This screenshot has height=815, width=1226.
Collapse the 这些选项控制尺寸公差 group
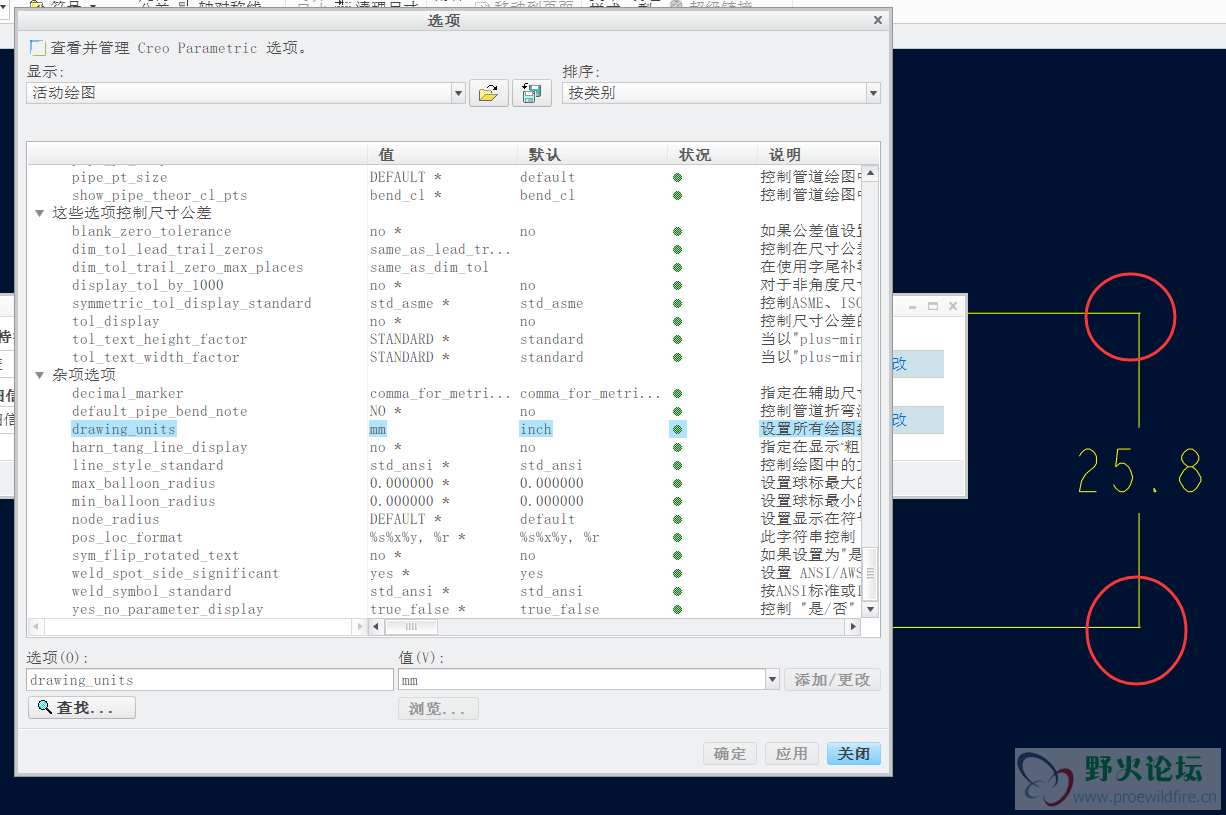click(40, 213)
